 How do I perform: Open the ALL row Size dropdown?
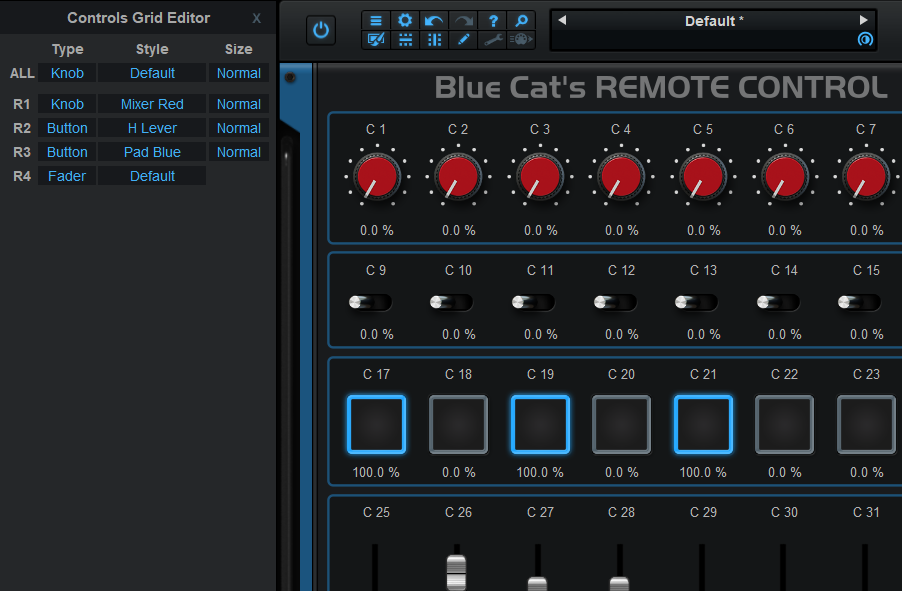[x=239, y=73]
